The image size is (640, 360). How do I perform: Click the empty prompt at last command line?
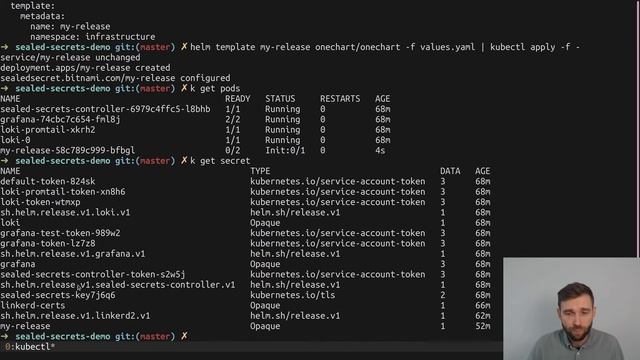coord(94,337)
